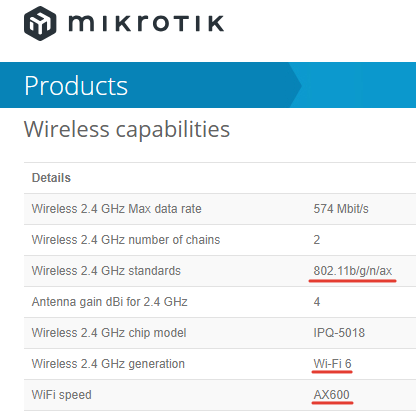Viewport: 416px width, 420px height.
Task: Click the 574 Mbit/s value
Action: point(341,209)
